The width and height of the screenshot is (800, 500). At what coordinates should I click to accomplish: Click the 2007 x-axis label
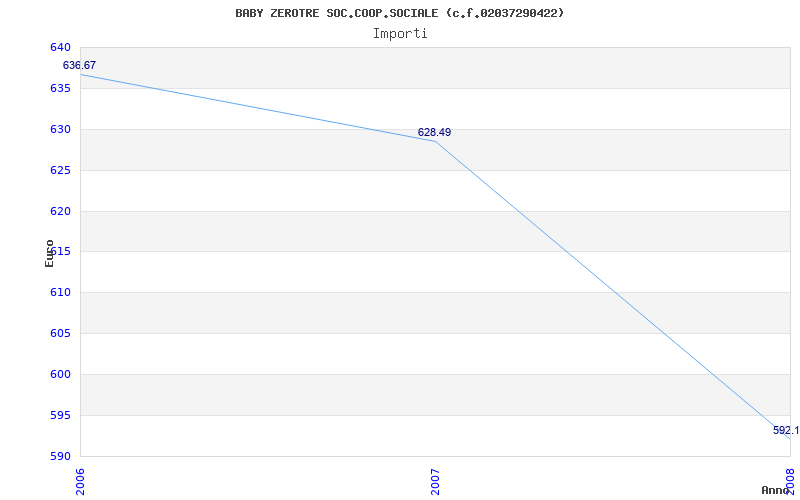435,482
